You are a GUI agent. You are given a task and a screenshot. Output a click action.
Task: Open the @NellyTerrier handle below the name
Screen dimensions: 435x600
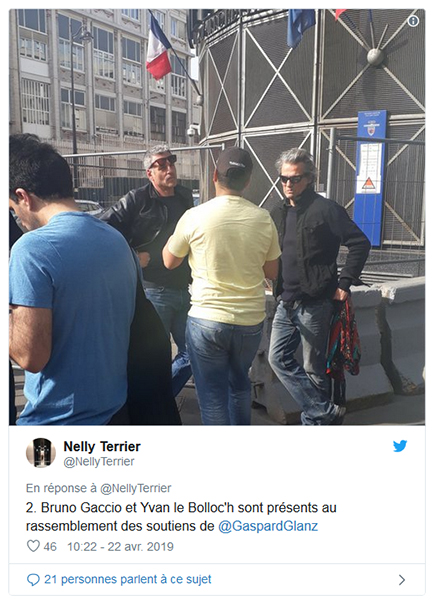pos(99,461)
